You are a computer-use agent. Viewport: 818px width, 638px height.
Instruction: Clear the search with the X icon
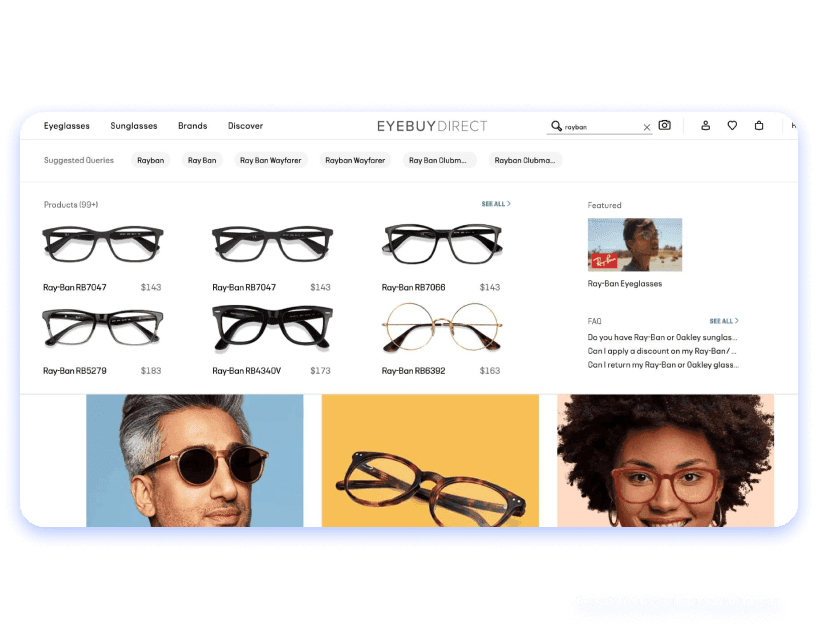point(646,127)
